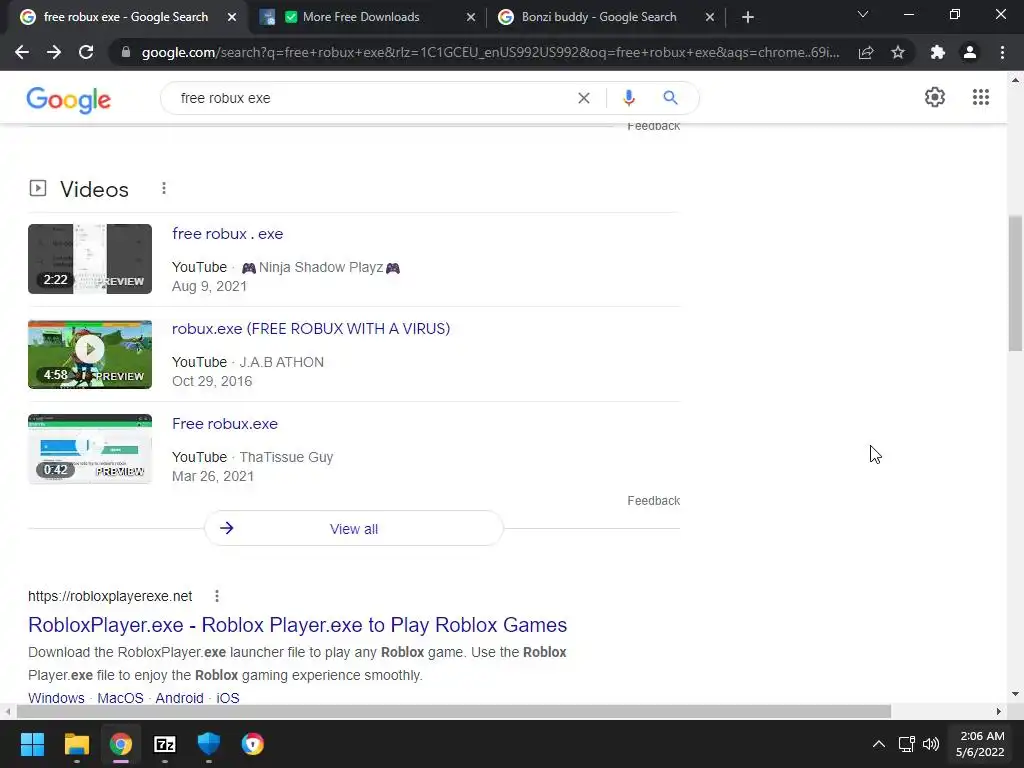Go to Google home via logo

coord(69,100)
